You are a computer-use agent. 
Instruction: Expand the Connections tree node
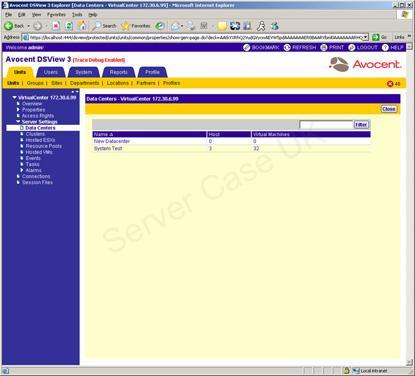point(18,176)
